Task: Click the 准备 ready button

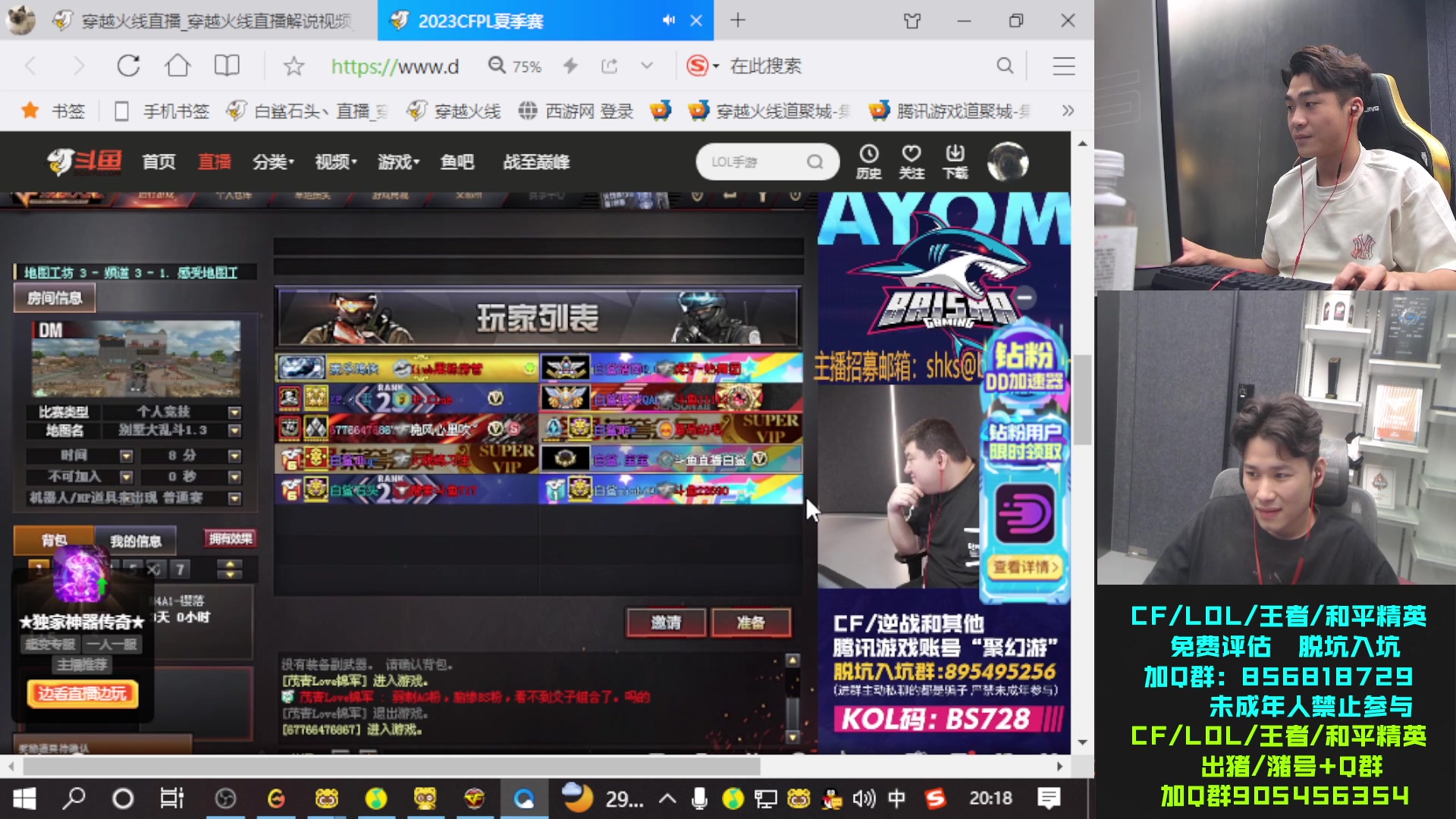Action: point(752,623)
